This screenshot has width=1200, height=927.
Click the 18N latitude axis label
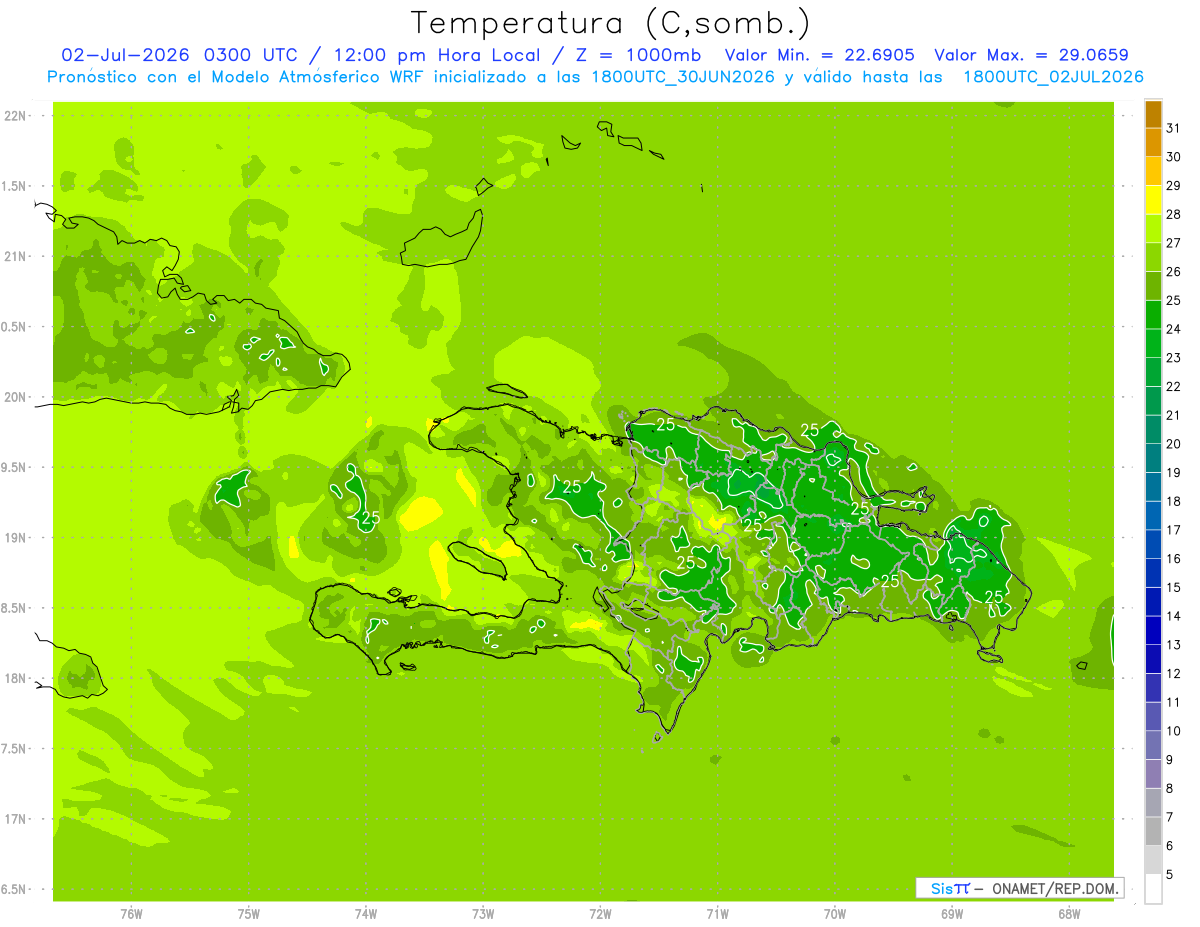click(x=17, y=678)
